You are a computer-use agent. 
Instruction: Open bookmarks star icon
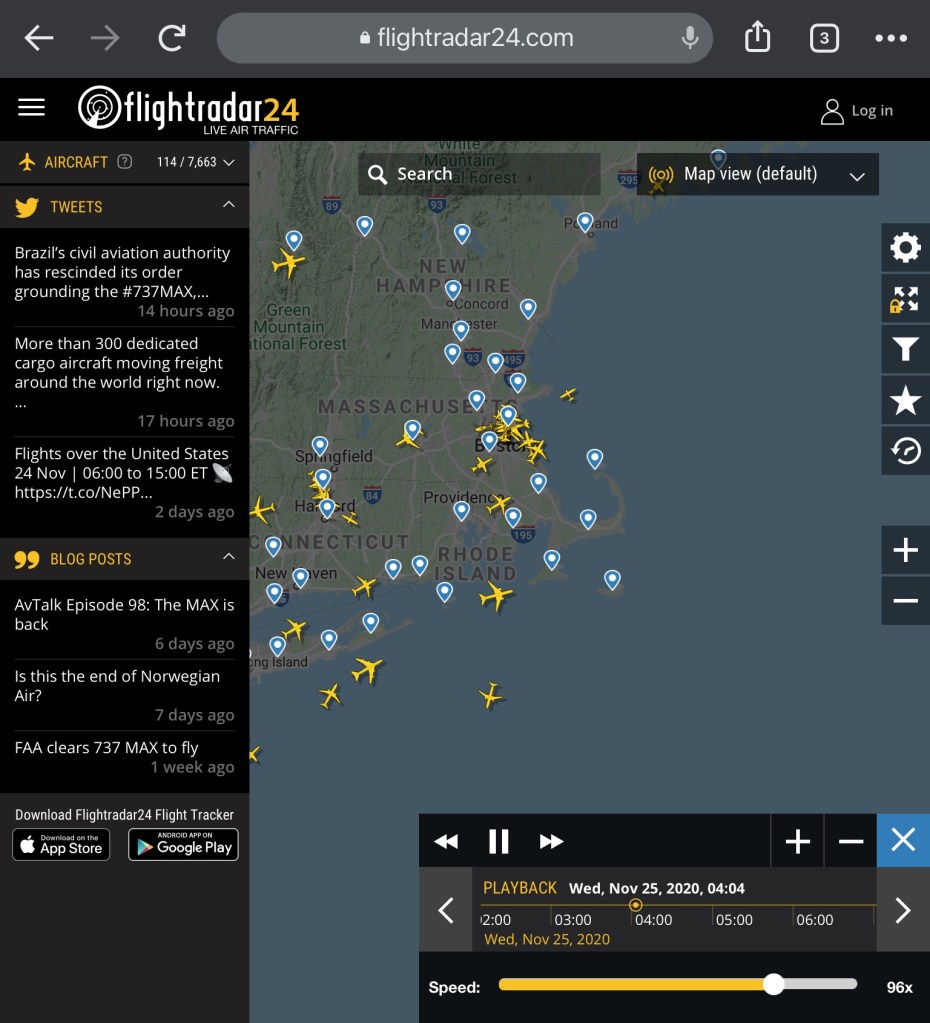[905, 401]
